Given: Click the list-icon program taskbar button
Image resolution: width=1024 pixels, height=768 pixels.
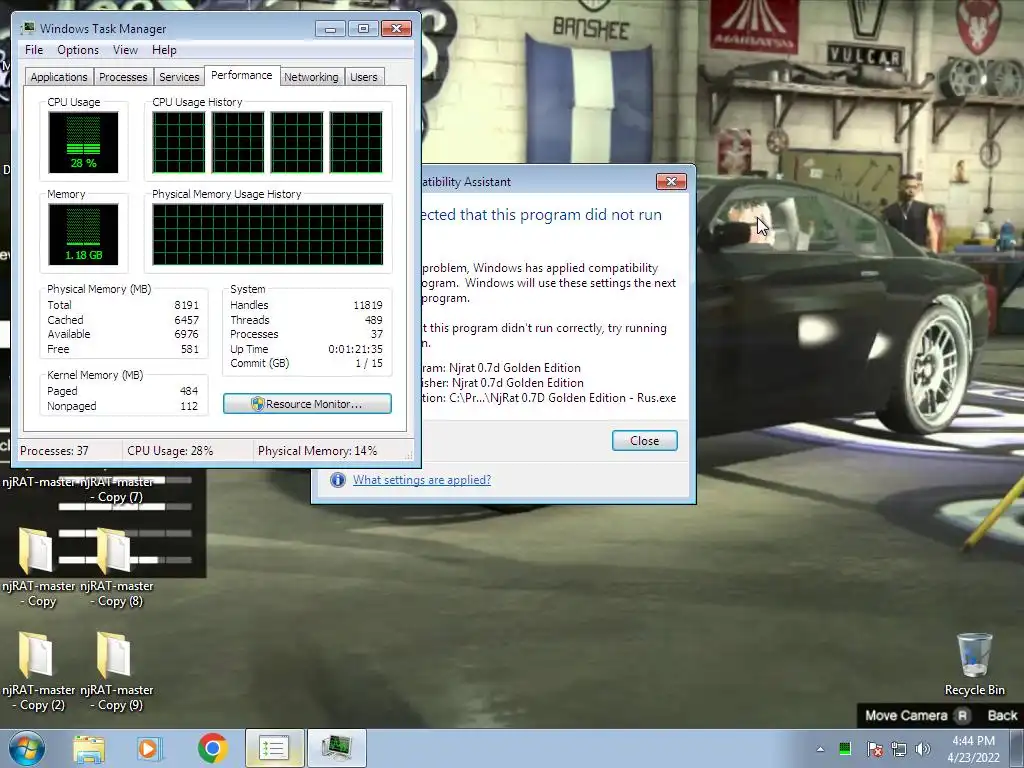Looking at the screenshot, I should pyautogui.click(x=274, y=748).
